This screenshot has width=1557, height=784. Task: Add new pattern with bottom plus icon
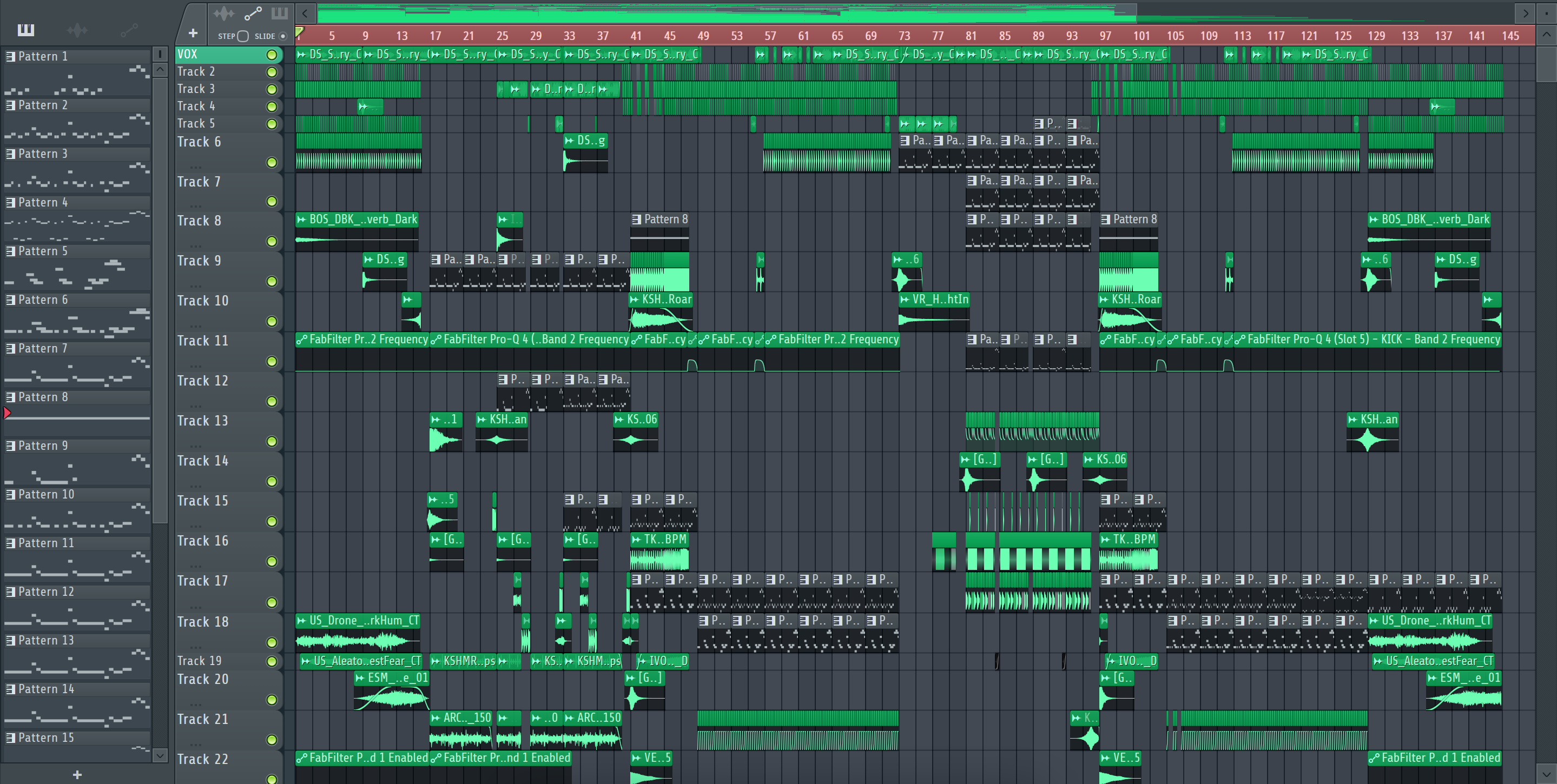(x=77, y=774)
